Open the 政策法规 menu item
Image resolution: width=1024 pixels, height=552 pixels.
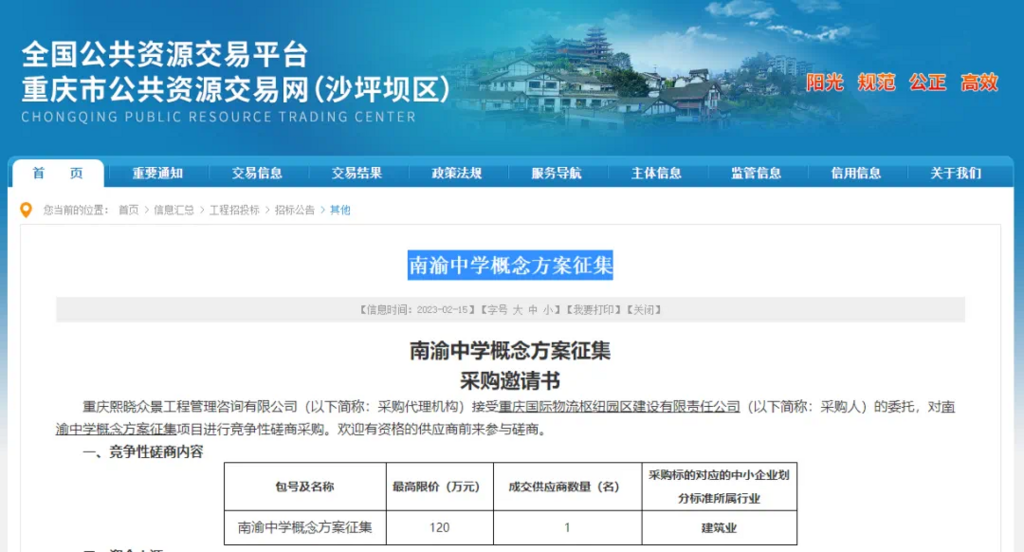pos(456,173)
